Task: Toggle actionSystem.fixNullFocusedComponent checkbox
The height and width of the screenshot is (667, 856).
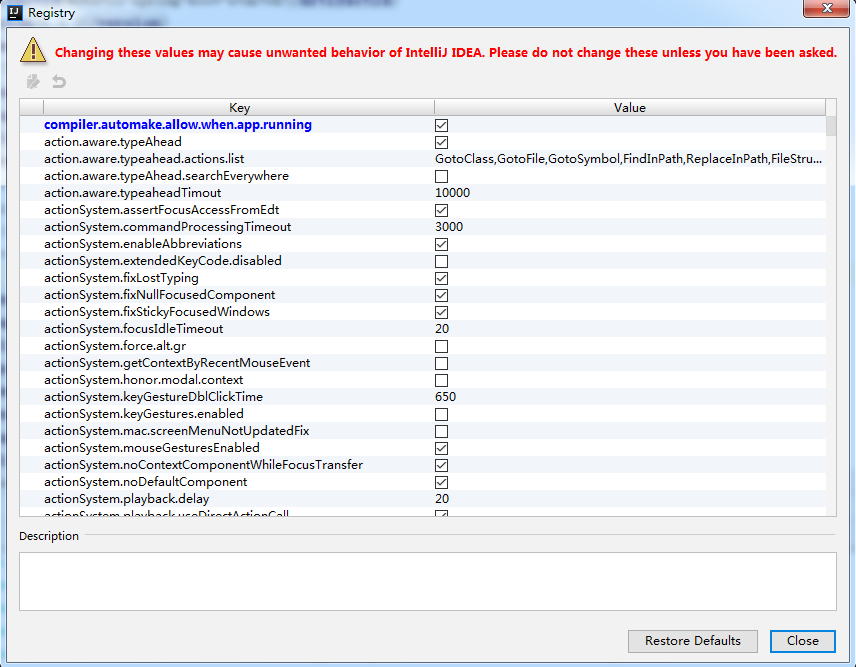Action: point(441,295)
